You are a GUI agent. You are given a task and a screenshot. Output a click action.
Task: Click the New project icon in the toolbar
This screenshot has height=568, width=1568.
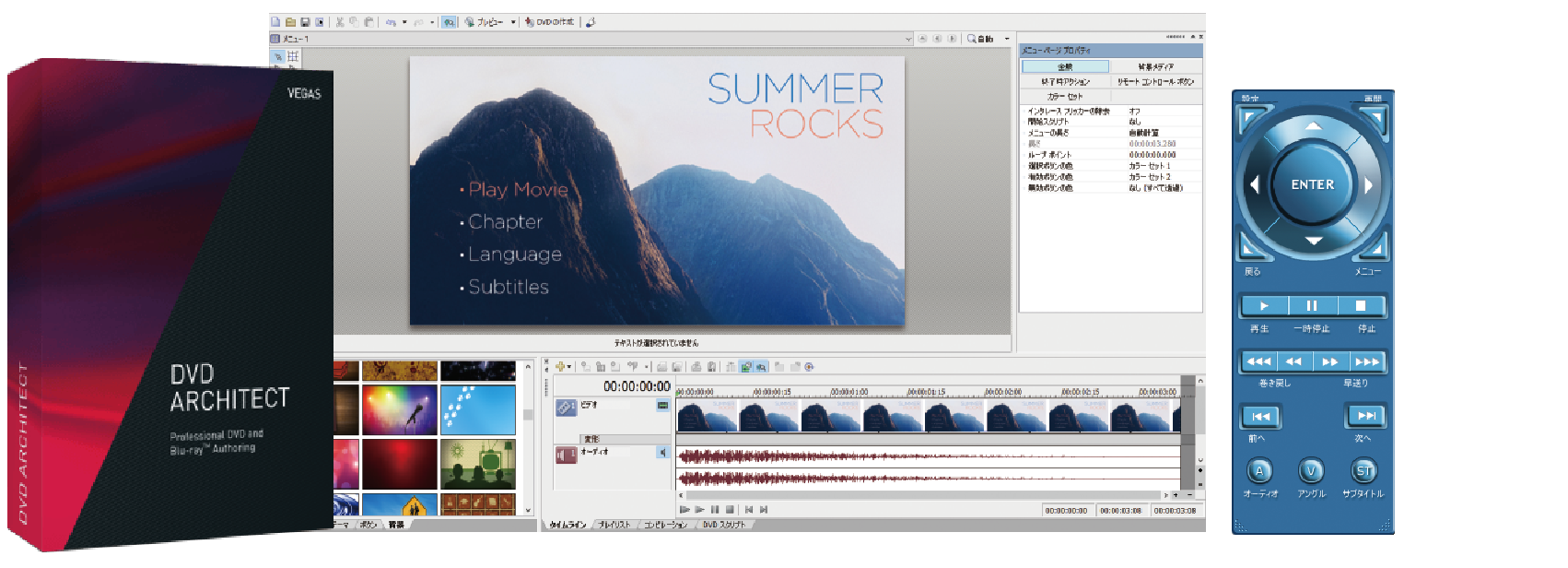click(x=275, y=22)
